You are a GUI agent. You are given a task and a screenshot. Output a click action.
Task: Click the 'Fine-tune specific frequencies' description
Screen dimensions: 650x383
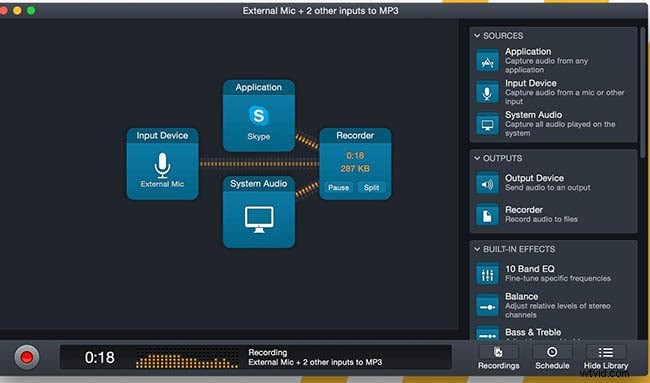pos(558,279)
